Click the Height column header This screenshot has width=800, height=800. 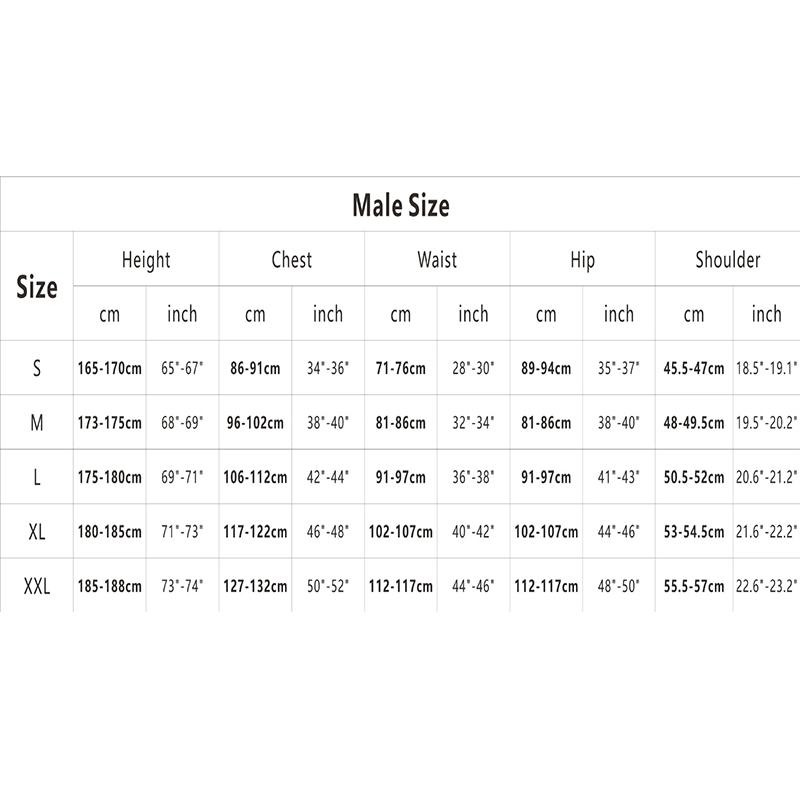(x=146, y=260)
